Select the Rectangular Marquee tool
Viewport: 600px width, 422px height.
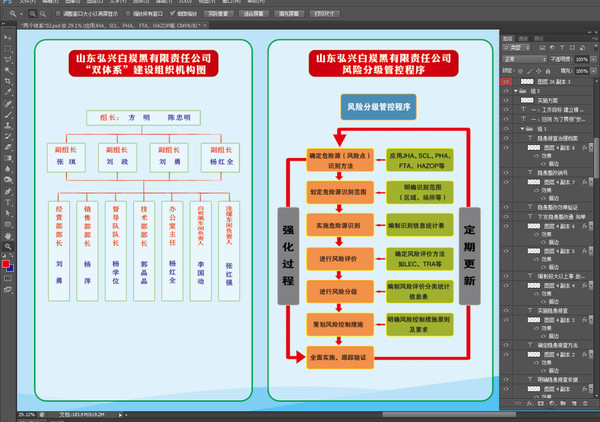pyautogui.click(x=8, y=49)
